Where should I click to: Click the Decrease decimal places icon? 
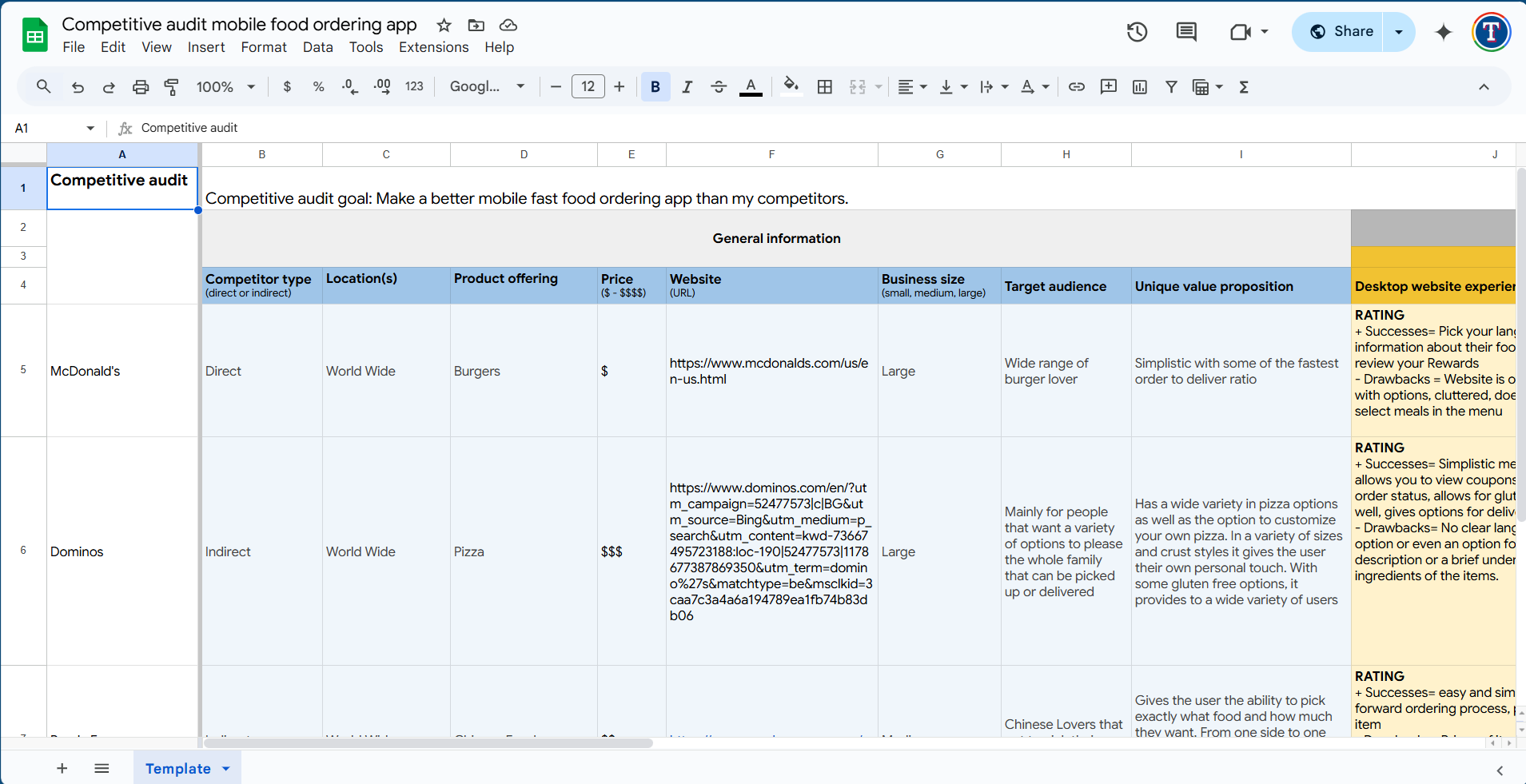pos(349,86)
